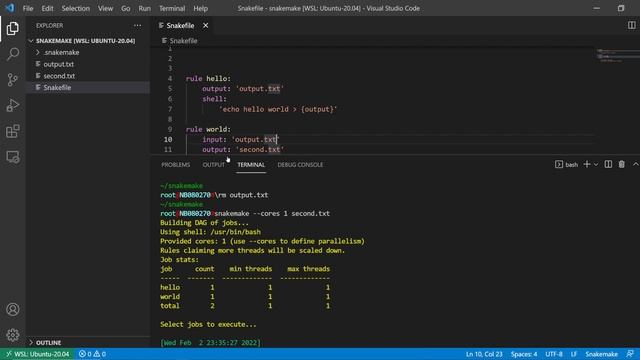Click the 'rm output.txt' command in the terminal

tap(242, 195)
